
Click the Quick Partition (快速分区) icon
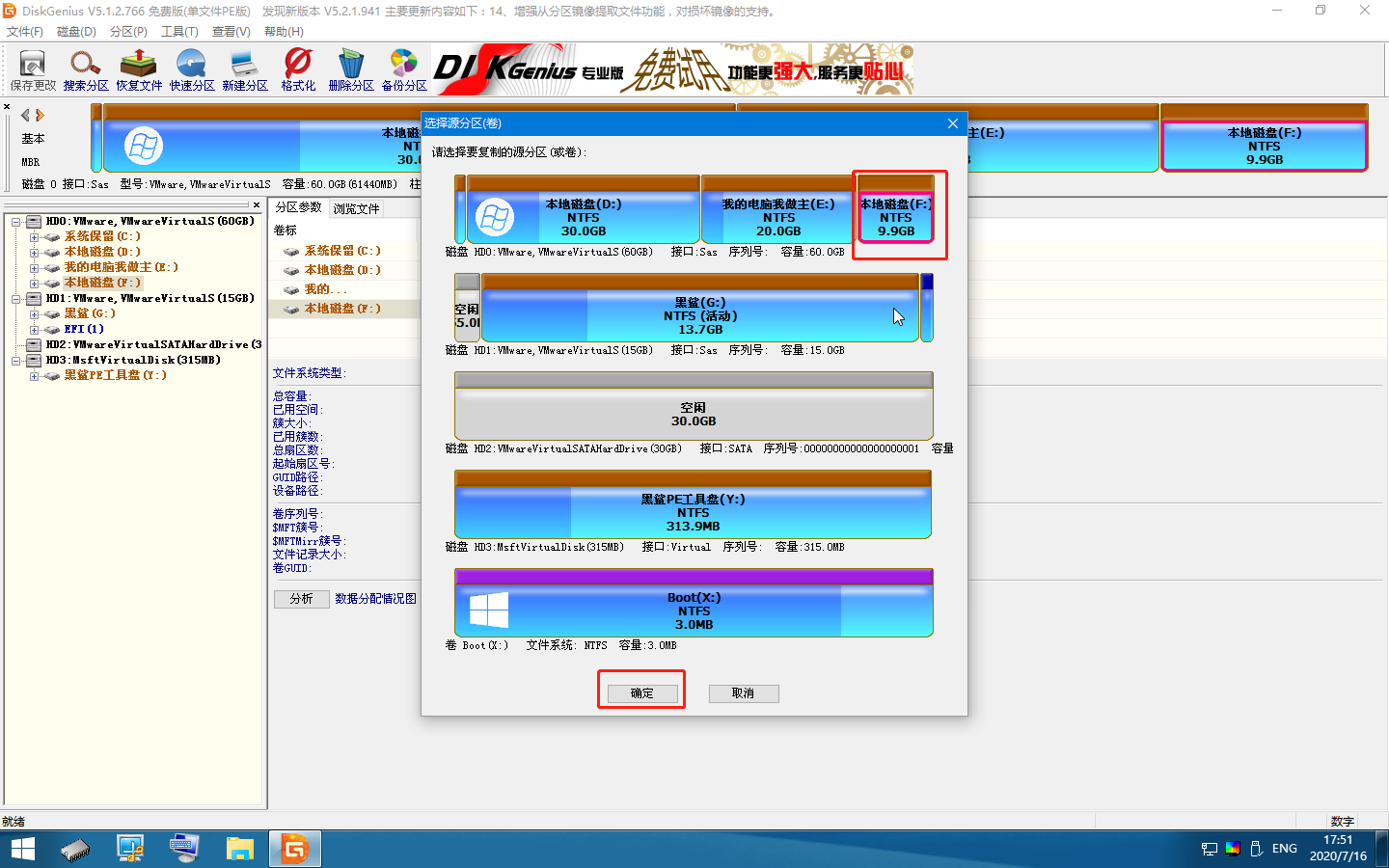[192, 70]
